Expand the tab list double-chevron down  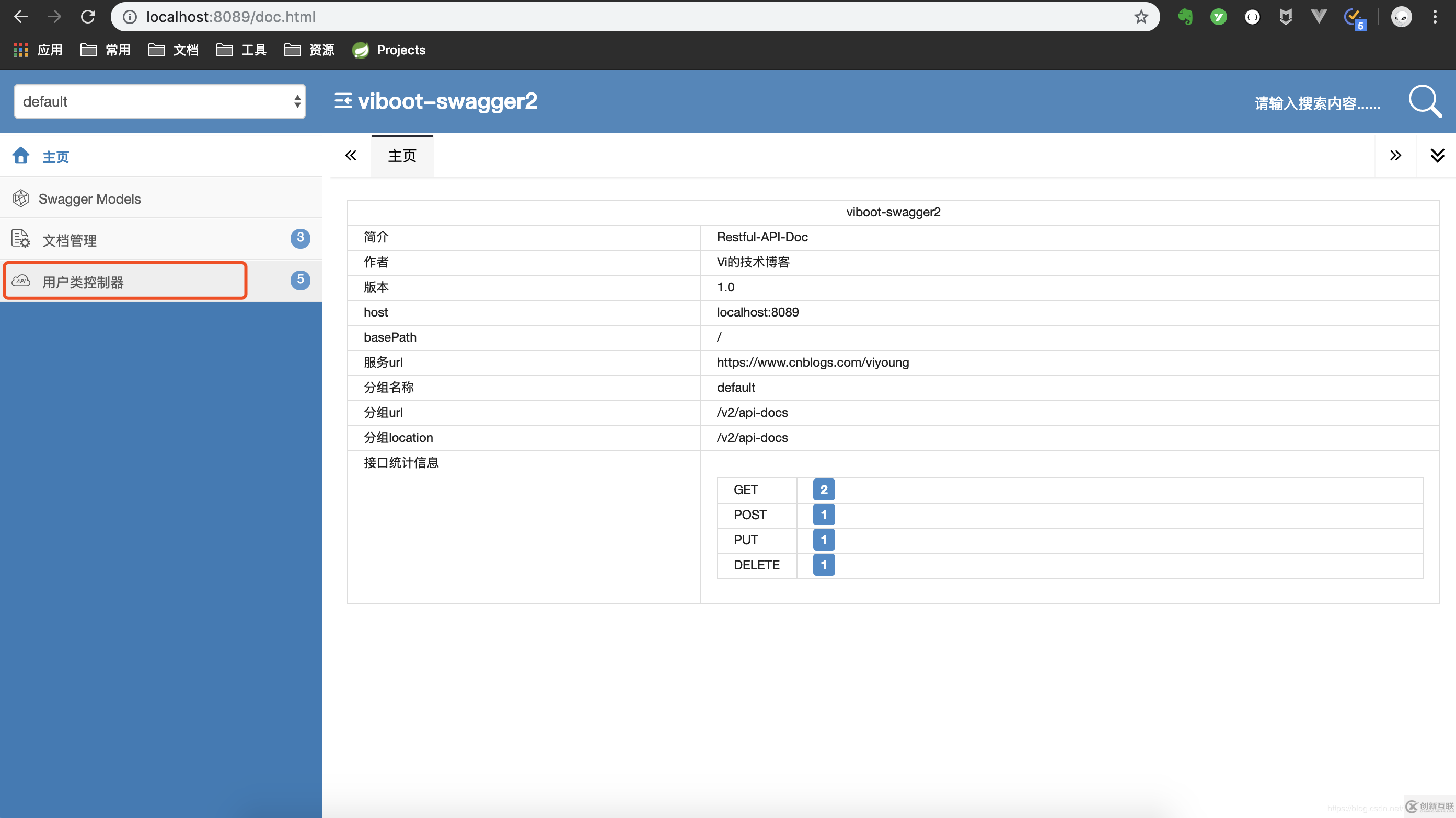(x=1437, y=155)
